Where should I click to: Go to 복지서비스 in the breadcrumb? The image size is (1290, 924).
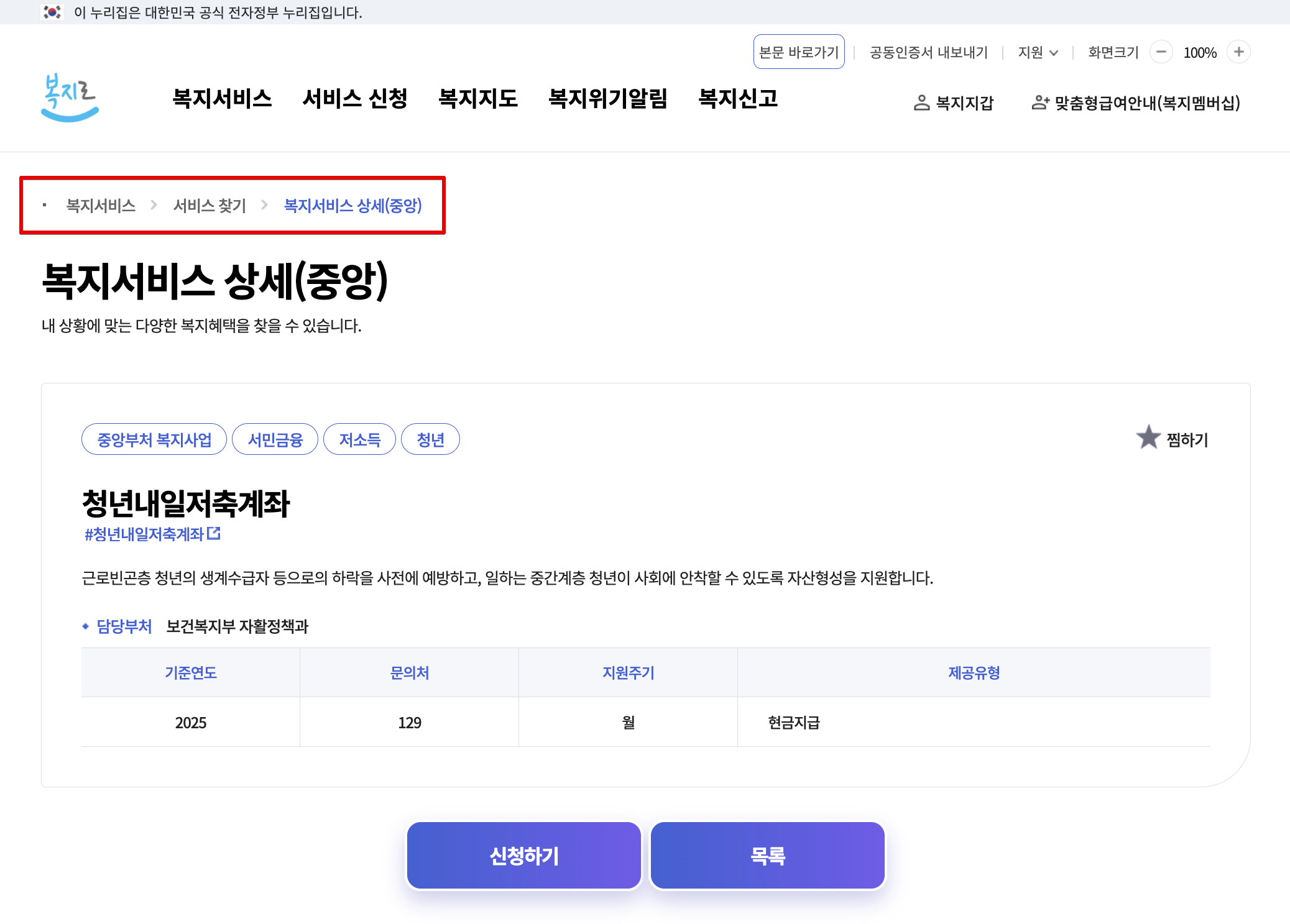click(x=101, y=206)
